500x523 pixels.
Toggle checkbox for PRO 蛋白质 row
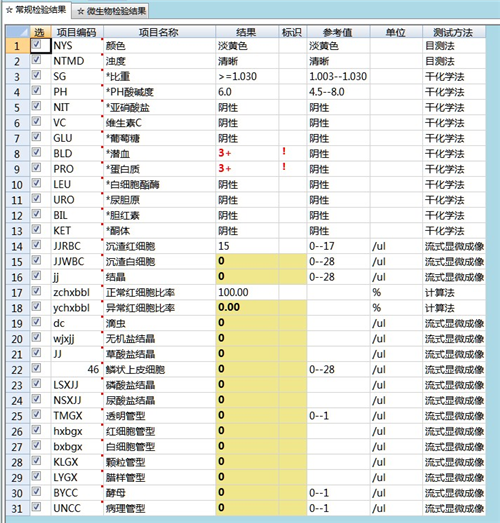(36, 168)
